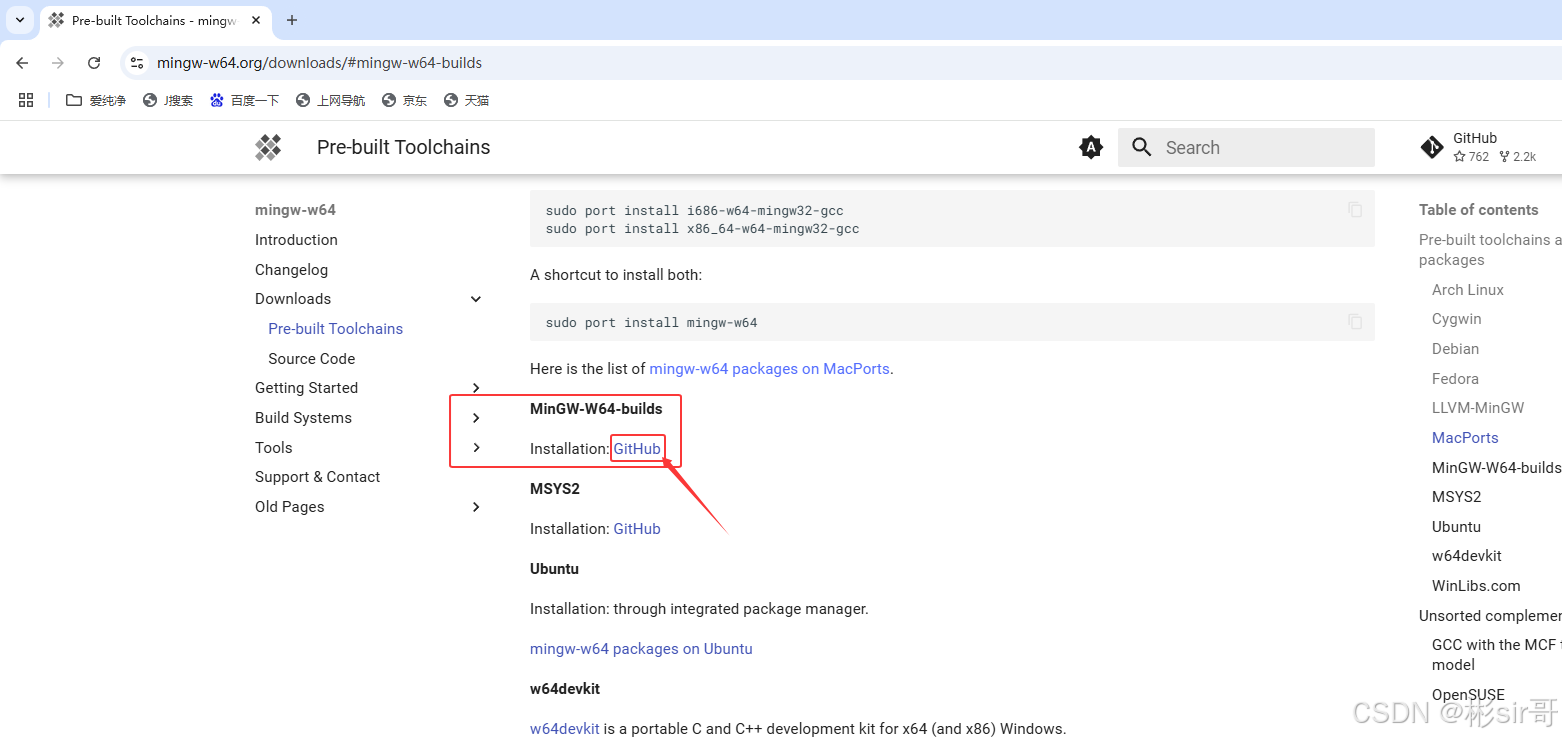Expand the Build Systems section

point(476,418)
